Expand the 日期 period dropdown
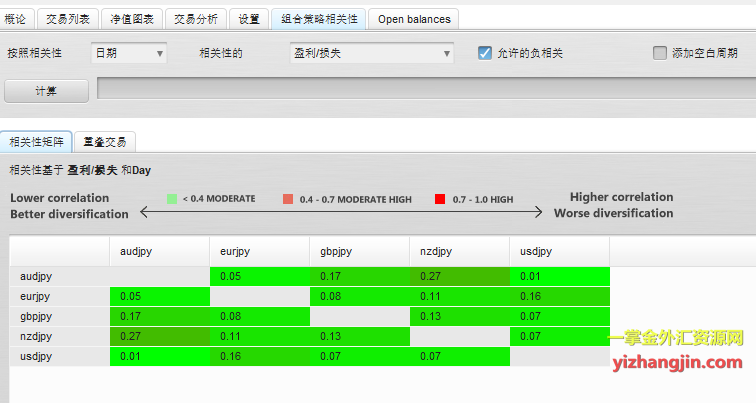756x403 pixels. point(129,53)
